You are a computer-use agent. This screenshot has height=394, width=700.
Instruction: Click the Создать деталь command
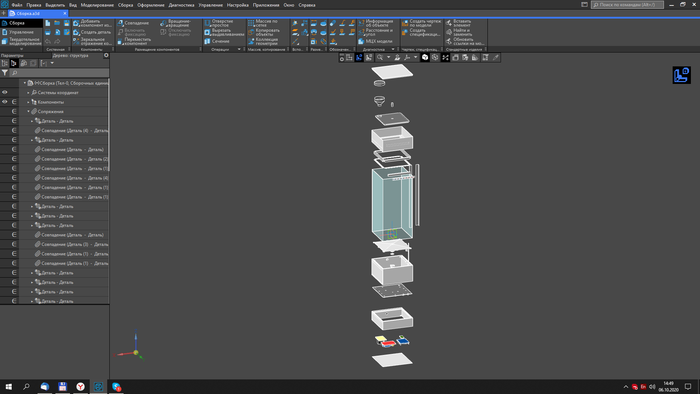[x=92, y=32]
